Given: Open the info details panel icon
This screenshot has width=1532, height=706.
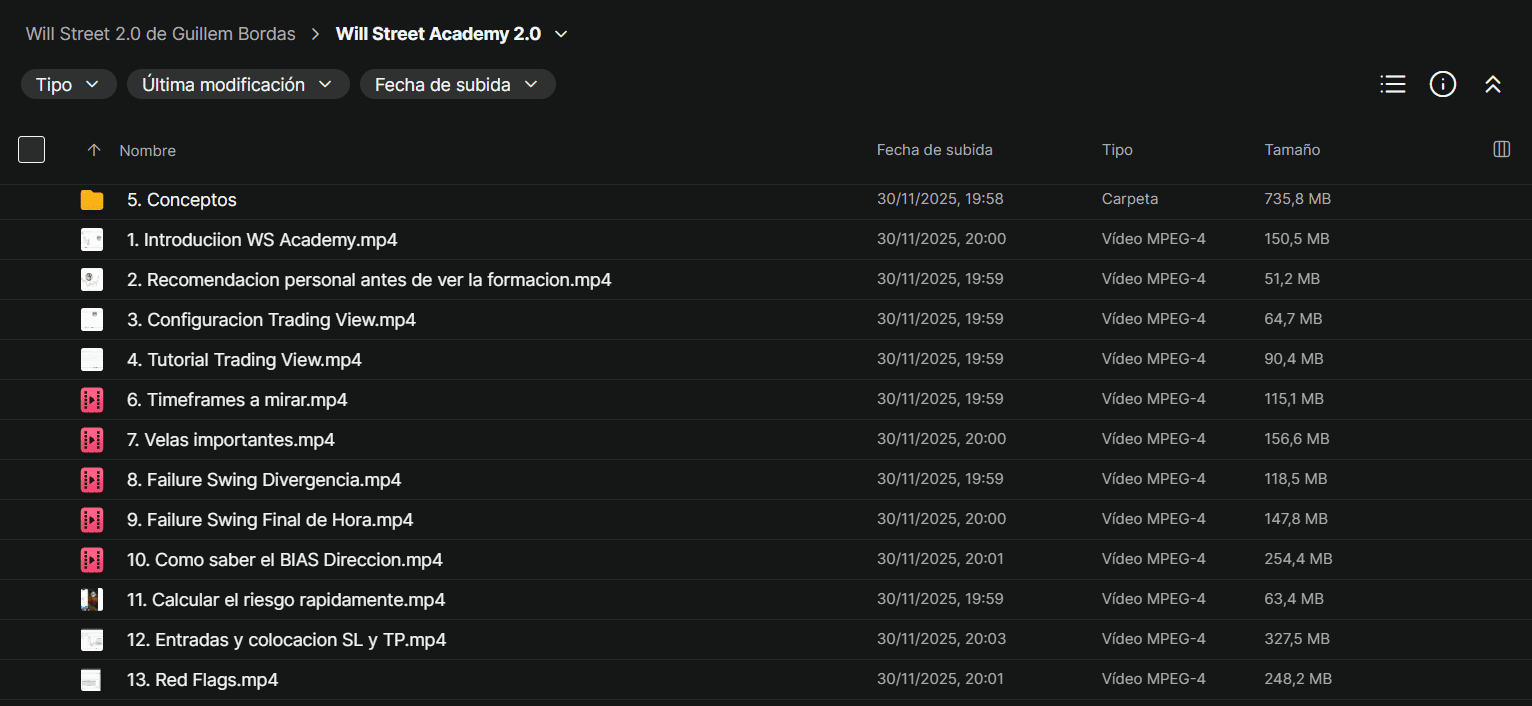Looking at the screenshot, I should 1442,85.
